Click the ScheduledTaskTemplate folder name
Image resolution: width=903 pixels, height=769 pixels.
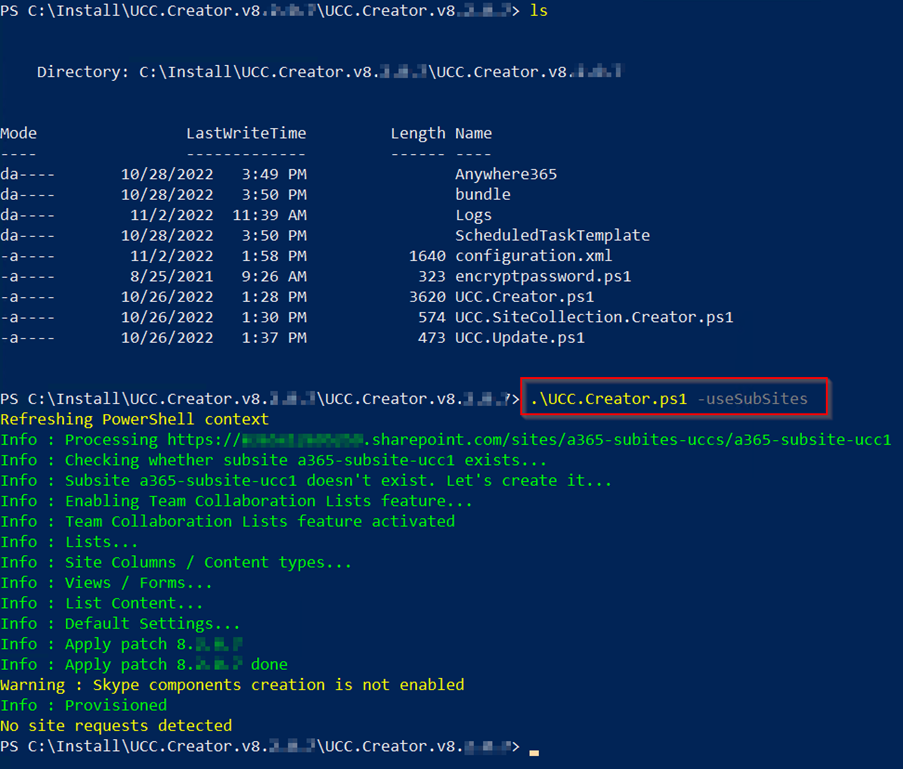552,236
